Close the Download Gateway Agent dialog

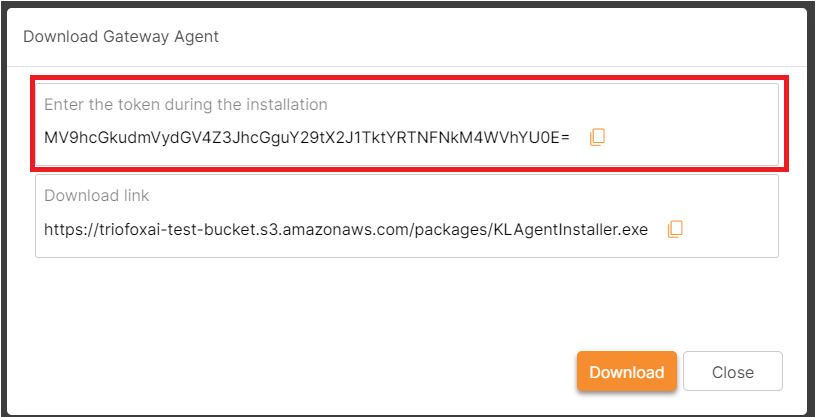(733, 371)
